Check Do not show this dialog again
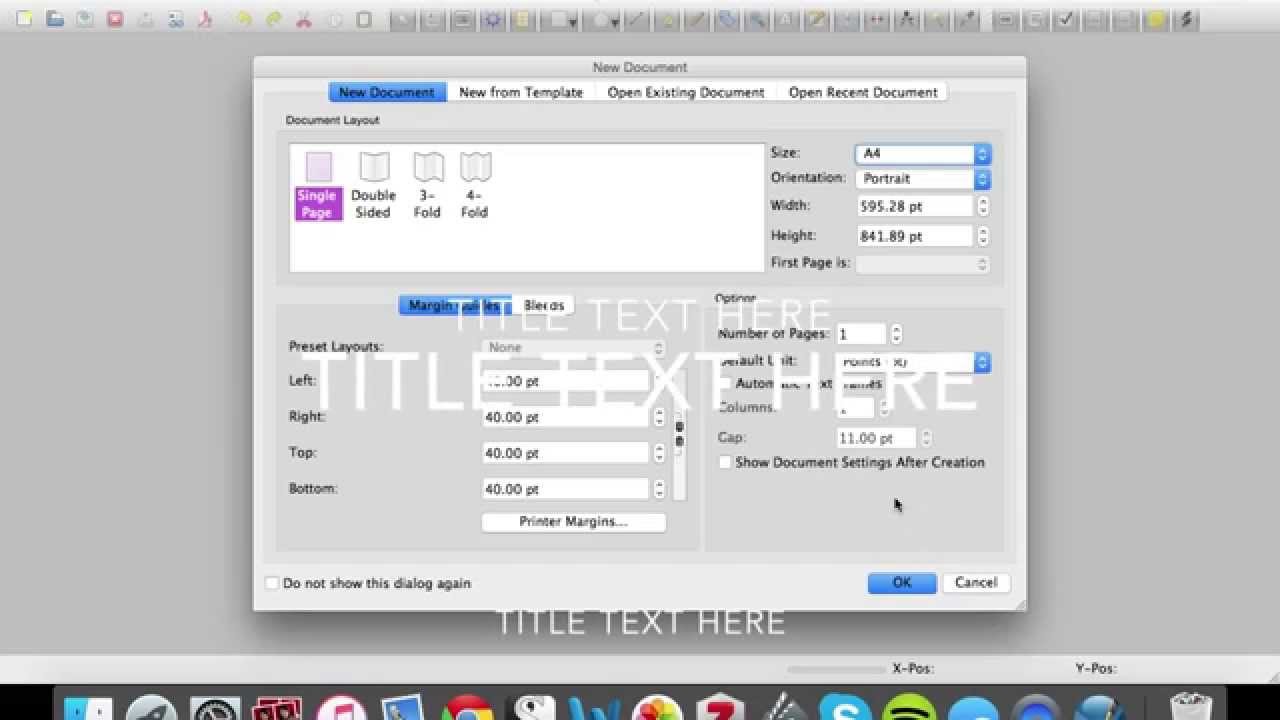 point(272,583)
